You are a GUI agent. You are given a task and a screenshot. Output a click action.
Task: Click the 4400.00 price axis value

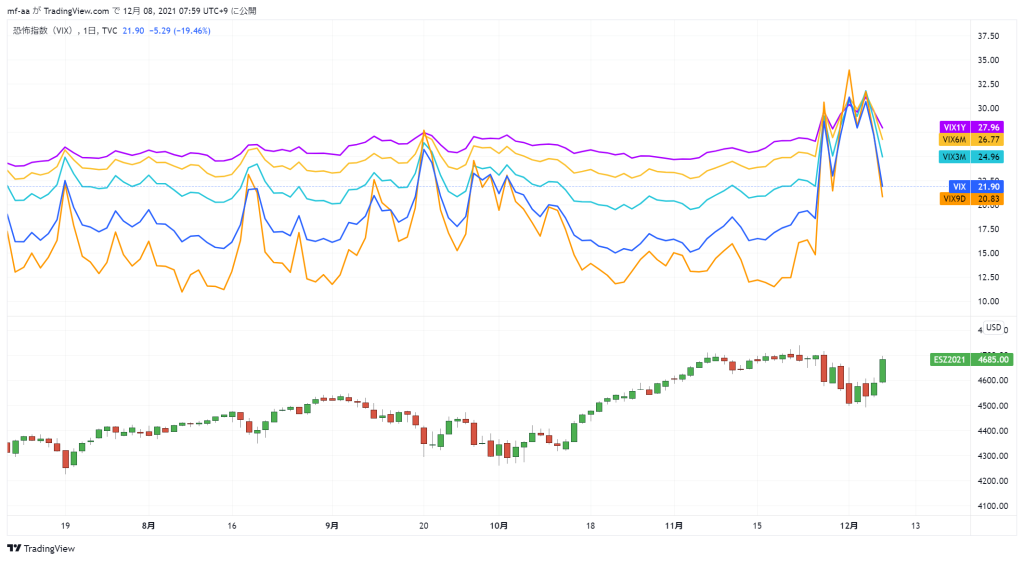[993, 431]
